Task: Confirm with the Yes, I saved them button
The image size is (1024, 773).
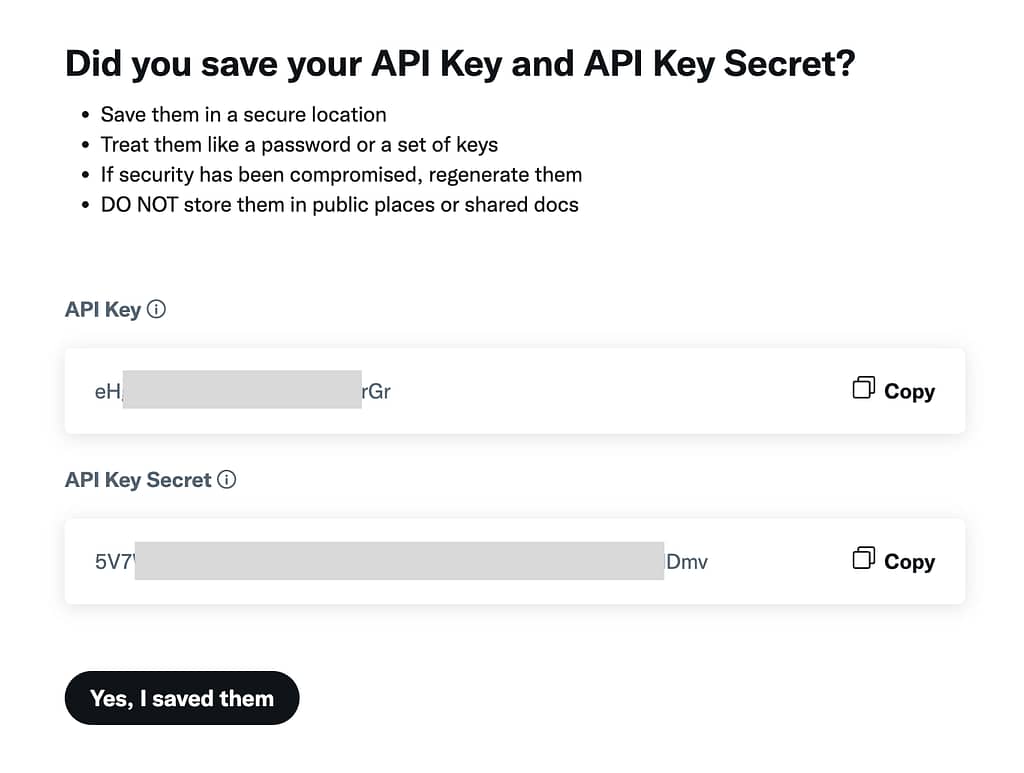Action: pyautogui.click(x=182, y=698)
